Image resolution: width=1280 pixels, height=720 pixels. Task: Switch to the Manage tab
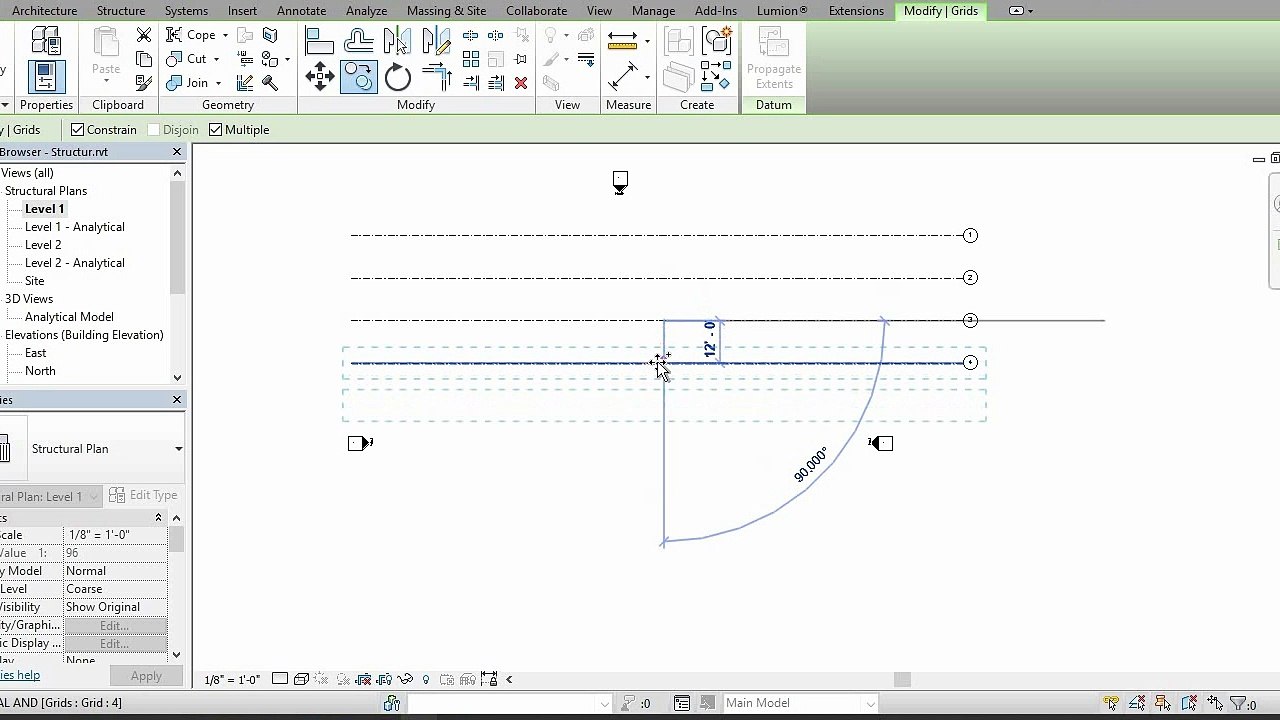(653, 11)
